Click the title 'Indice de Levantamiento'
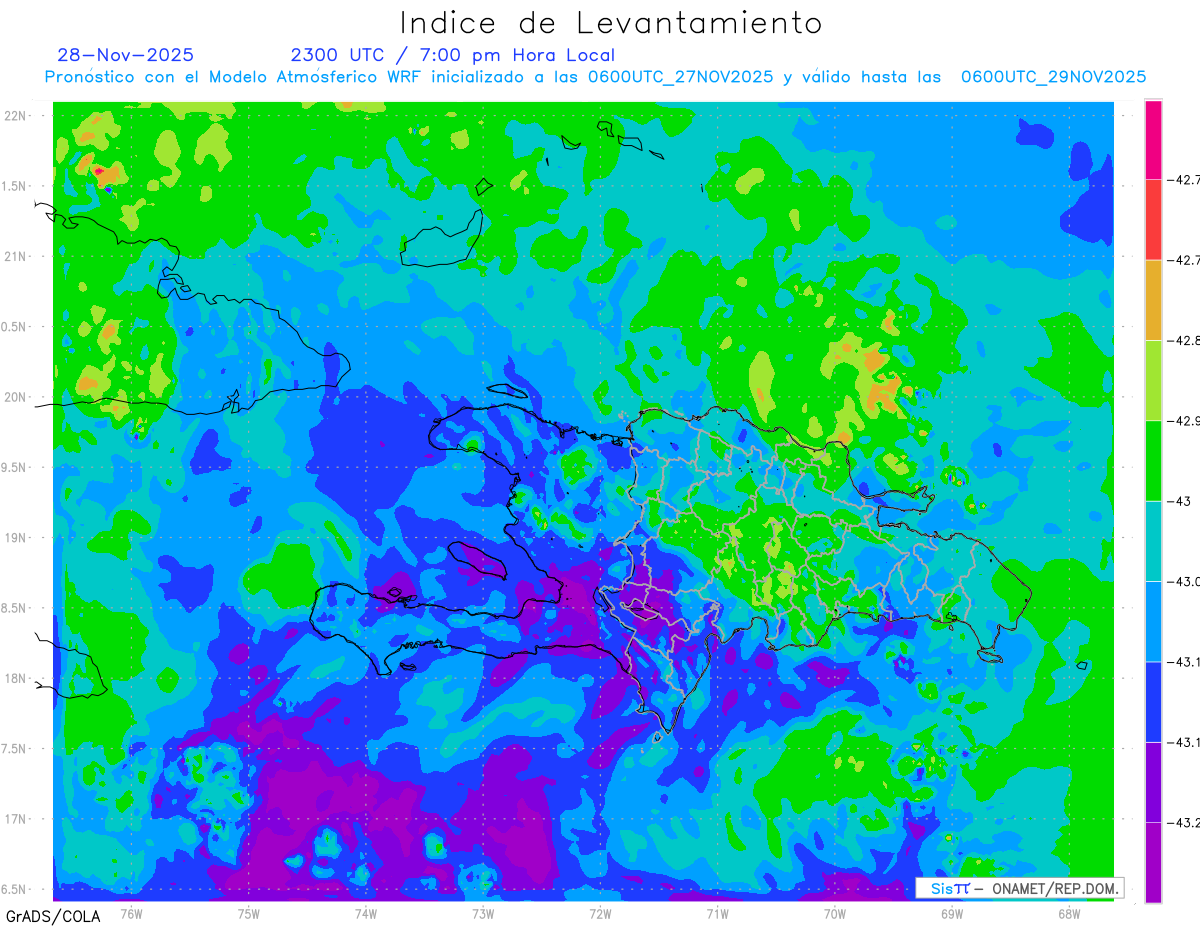 click(611, 22)
